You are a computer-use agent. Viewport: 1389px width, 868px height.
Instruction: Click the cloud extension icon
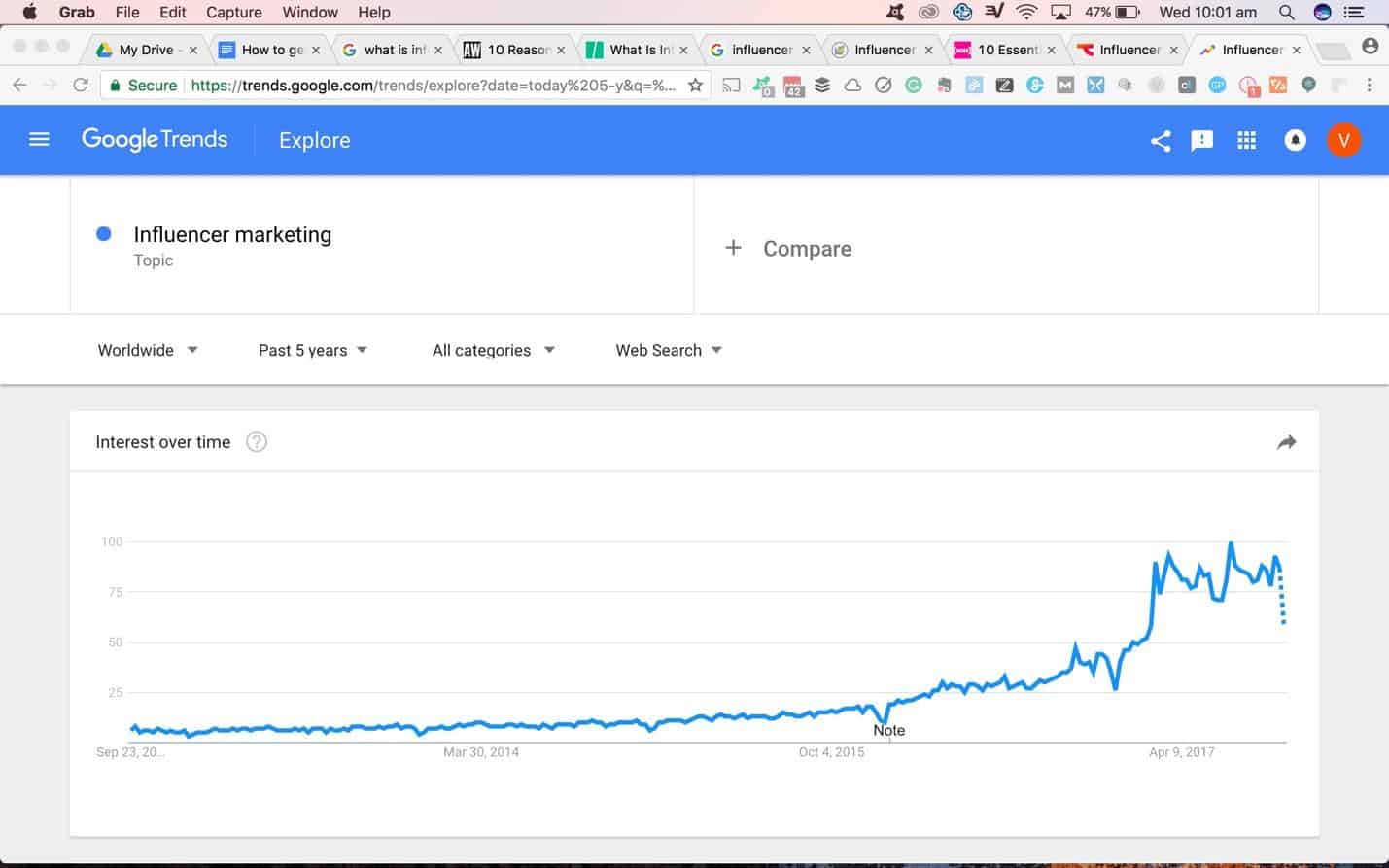852,86
